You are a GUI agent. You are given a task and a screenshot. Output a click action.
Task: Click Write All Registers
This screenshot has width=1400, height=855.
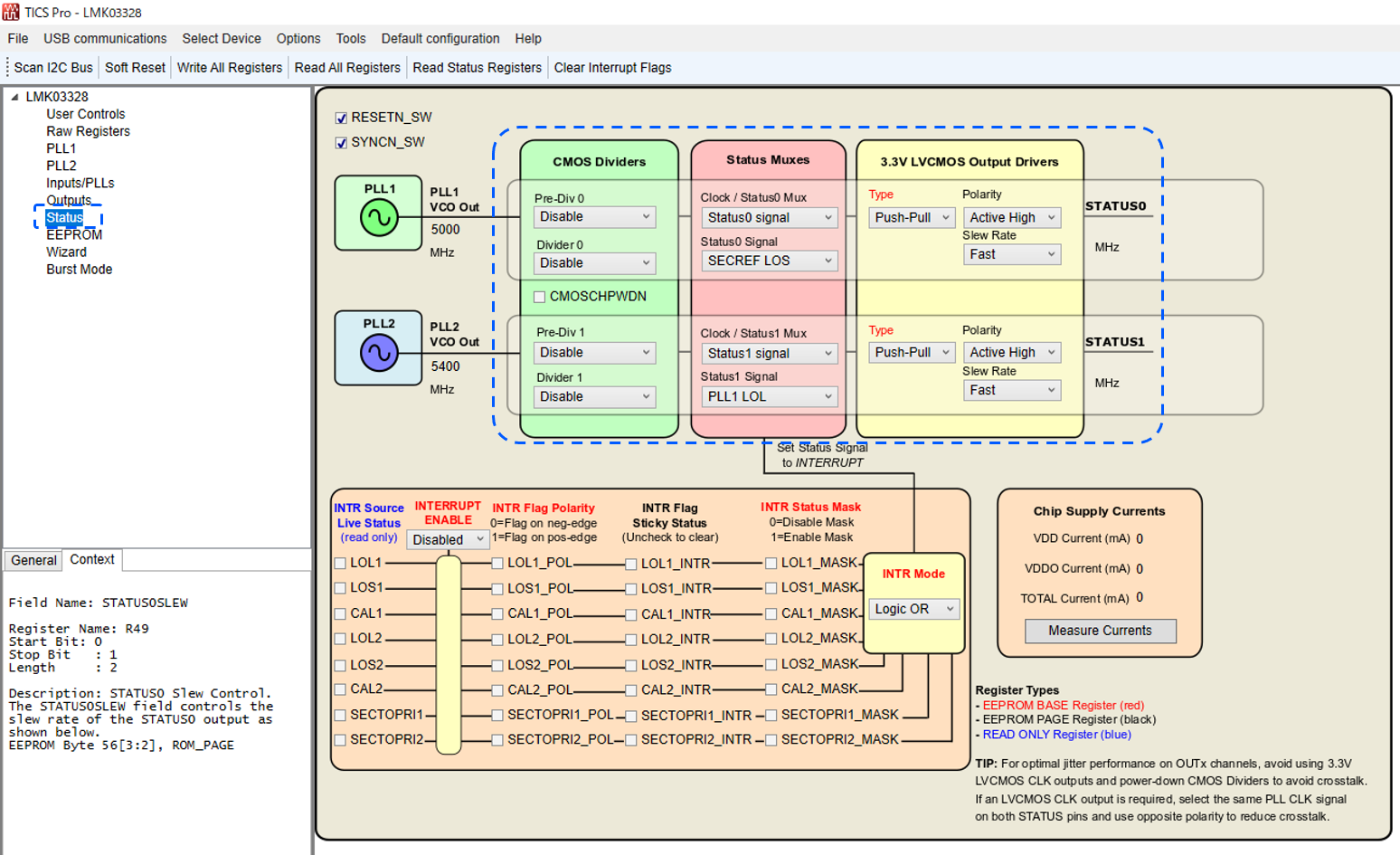click(x=230, y=67)
